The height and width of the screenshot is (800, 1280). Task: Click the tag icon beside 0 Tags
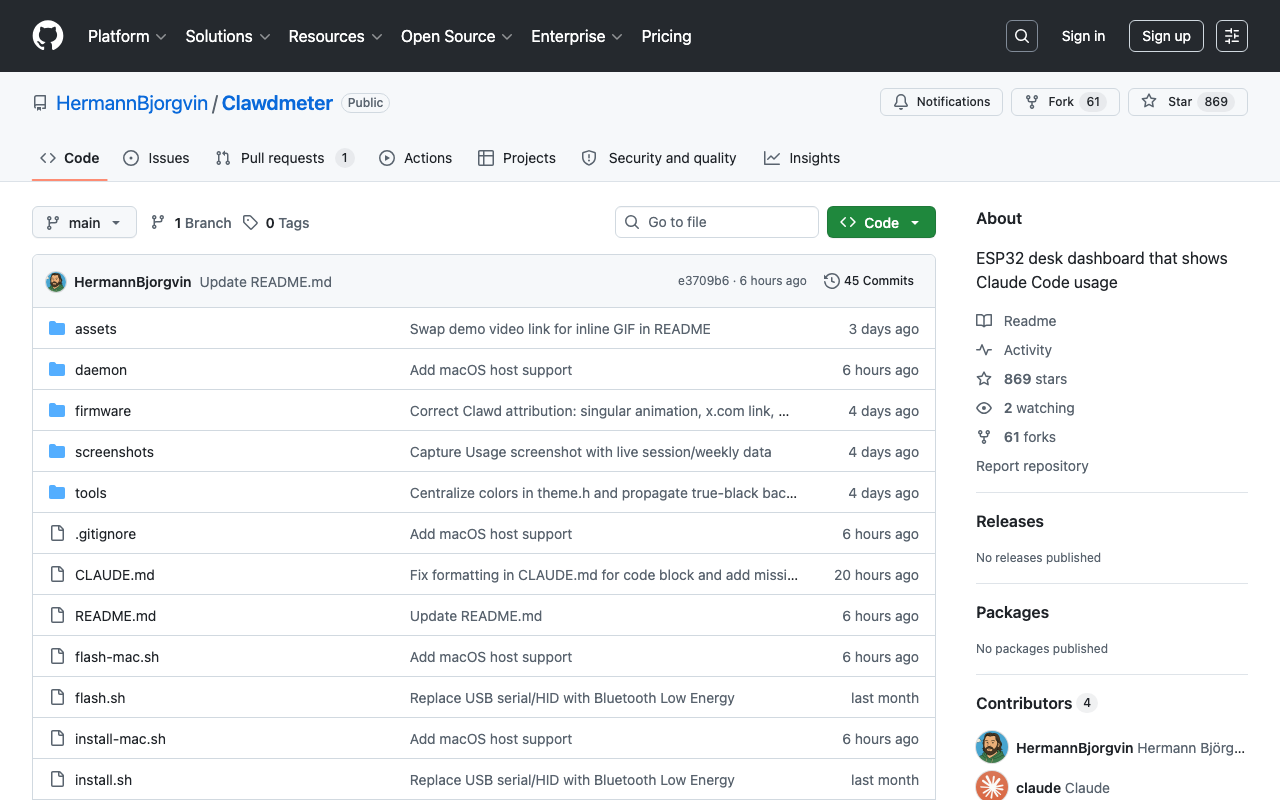point(250,223)
